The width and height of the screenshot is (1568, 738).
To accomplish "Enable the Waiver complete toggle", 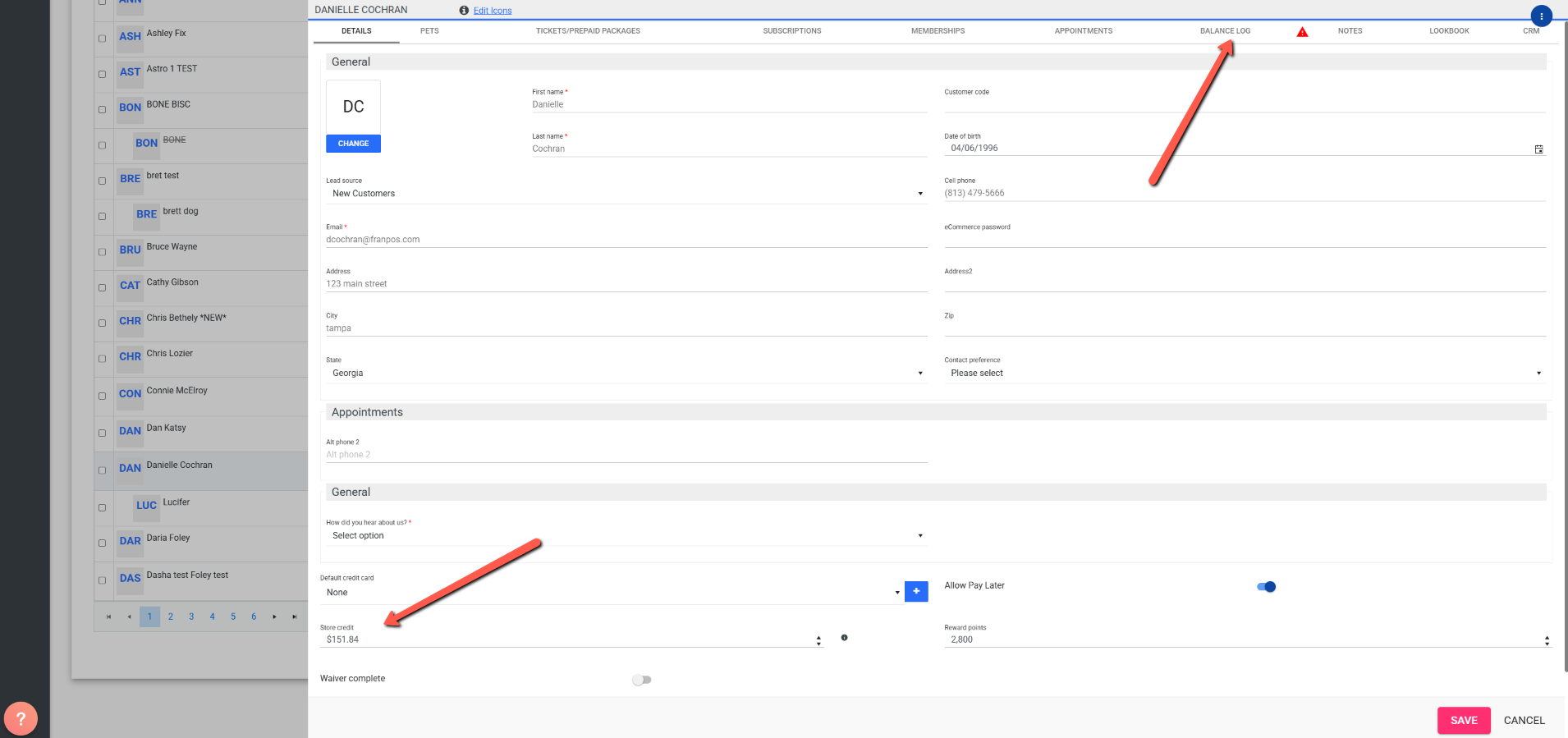I will pyautogui.click(x=642, y=680).
